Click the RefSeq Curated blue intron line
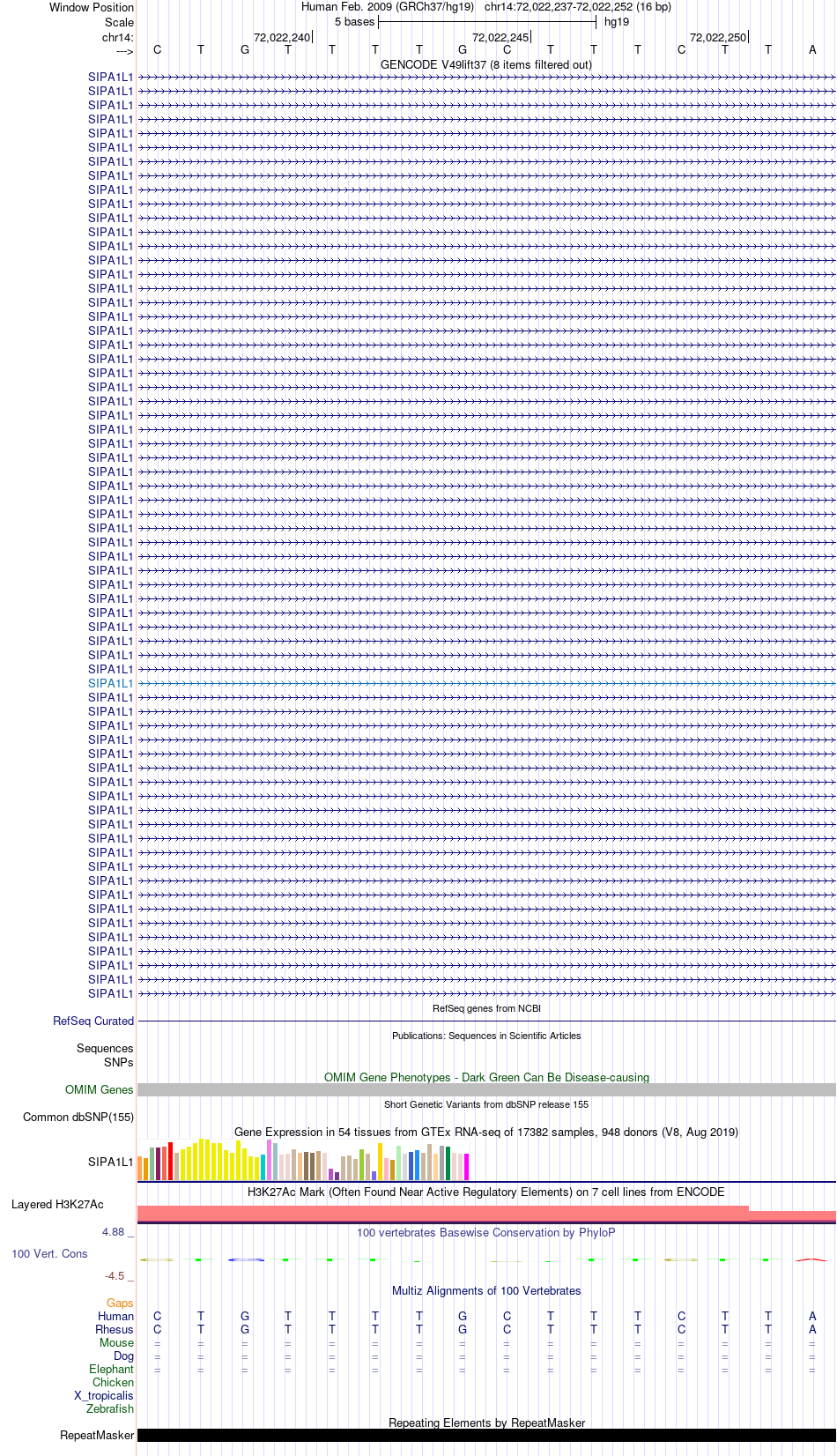The height and width of the screenshot is (1456, 837). (486, 1021)
